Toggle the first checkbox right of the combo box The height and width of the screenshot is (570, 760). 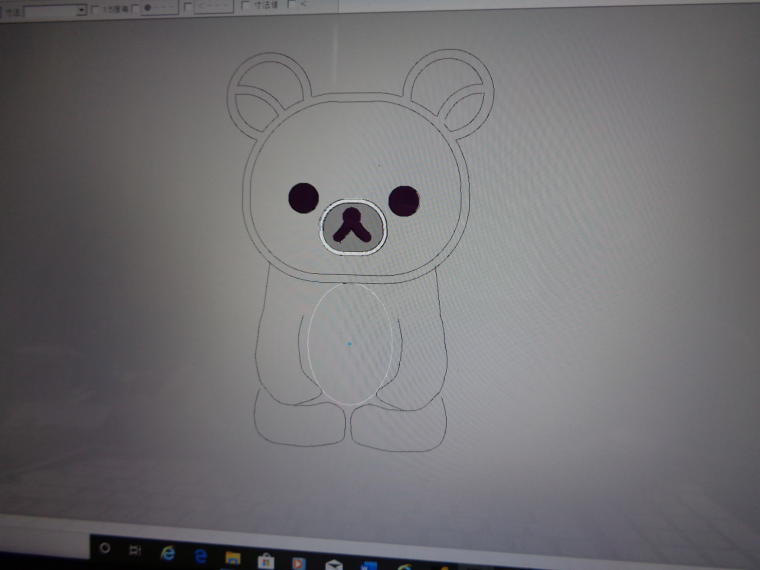[95, 9]
